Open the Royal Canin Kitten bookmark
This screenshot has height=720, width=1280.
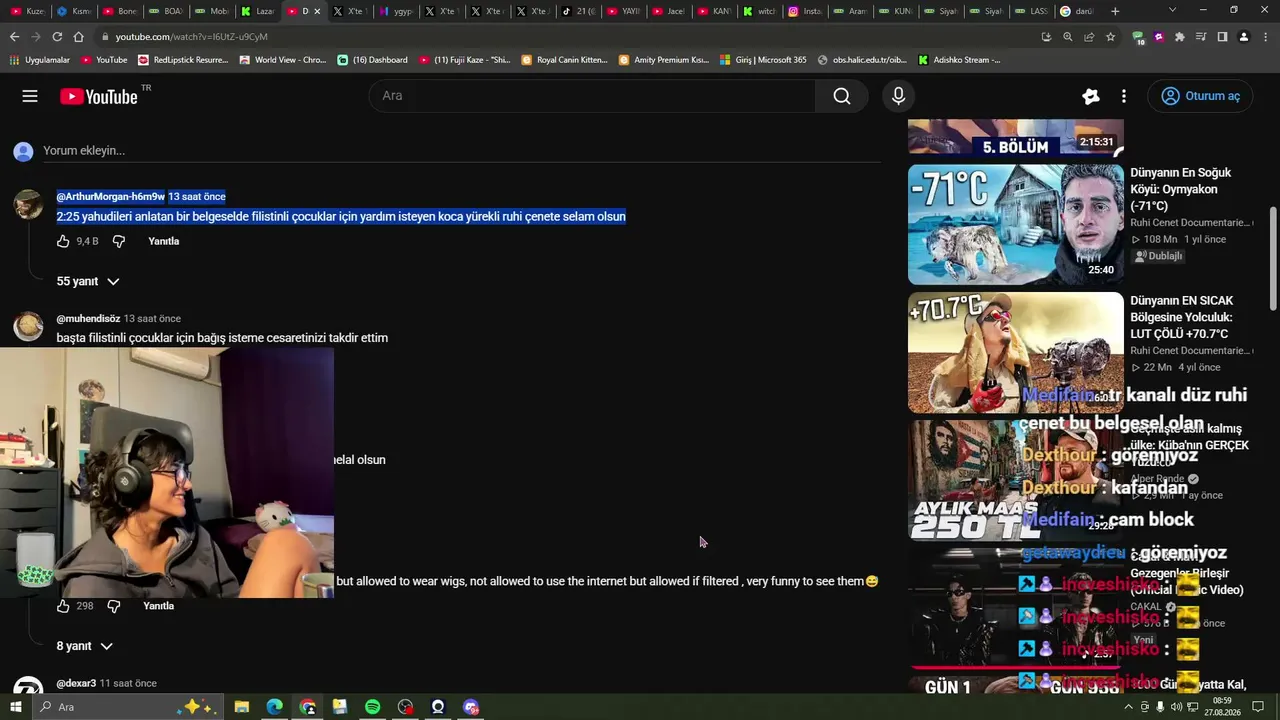pos(564,60)
